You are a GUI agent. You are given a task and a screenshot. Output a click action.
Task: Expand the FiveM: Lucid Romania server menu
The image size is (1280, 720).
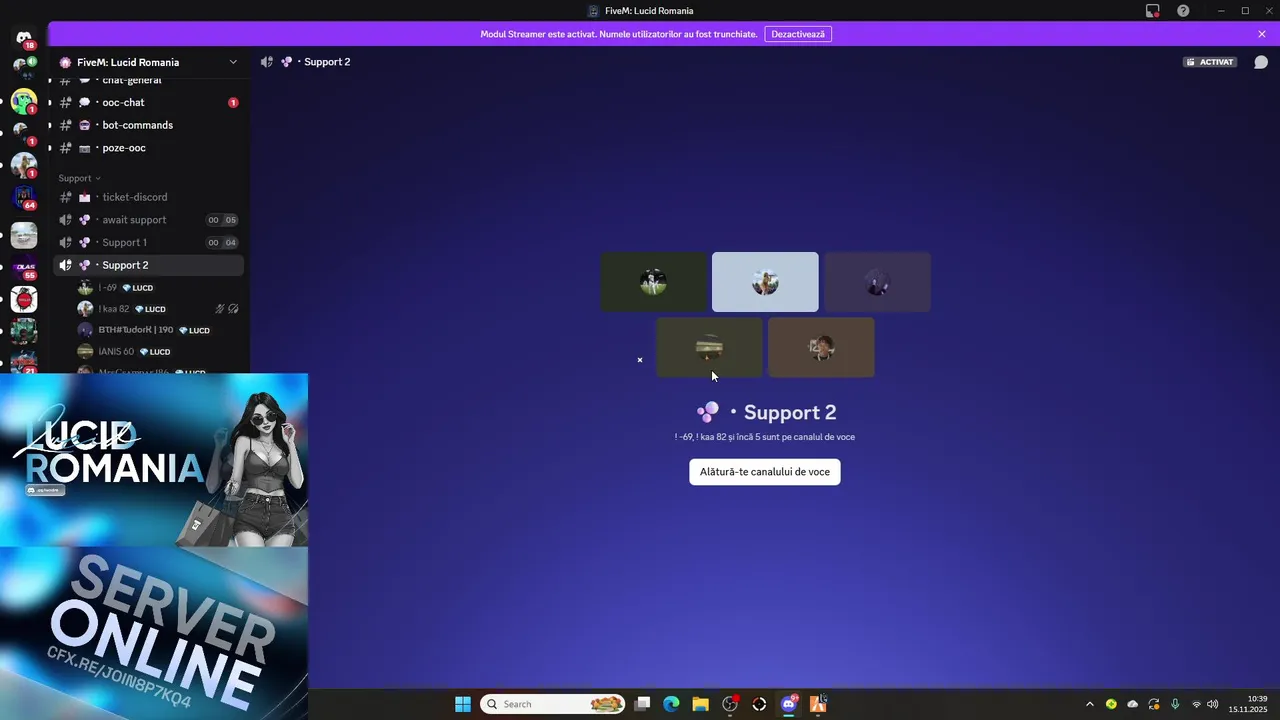[150, 62]
